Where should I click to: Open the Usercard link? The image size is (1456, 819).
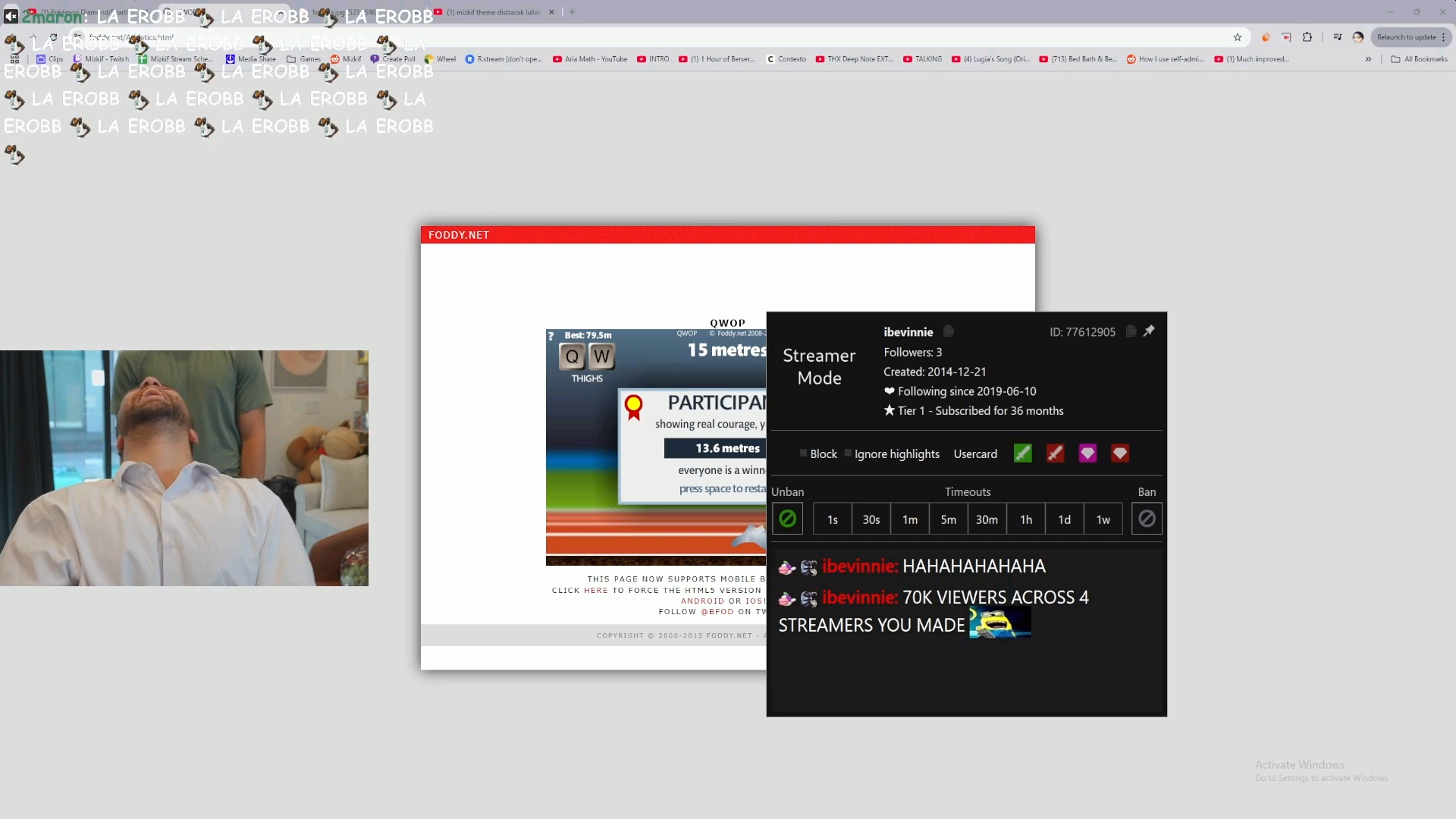975,454
